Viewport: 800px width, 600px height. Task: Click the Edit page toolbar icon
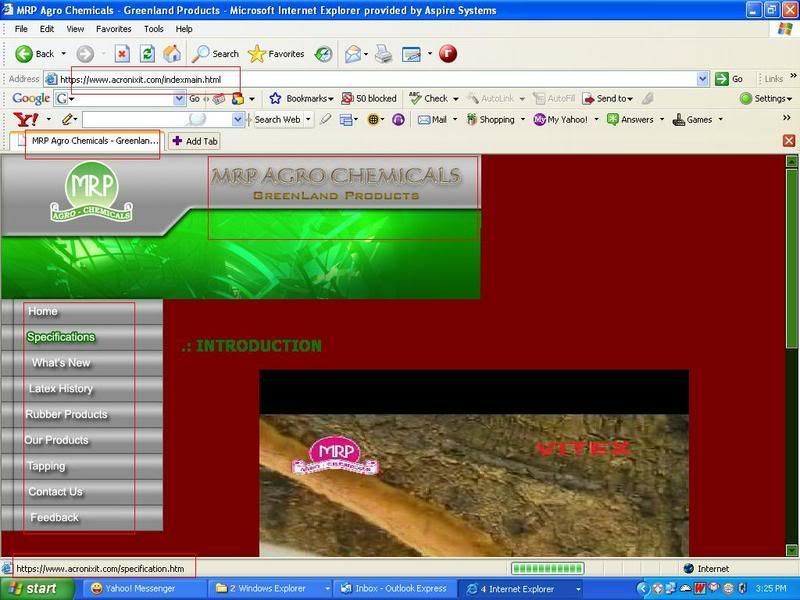pyautogui.click(x=411, y=54)
